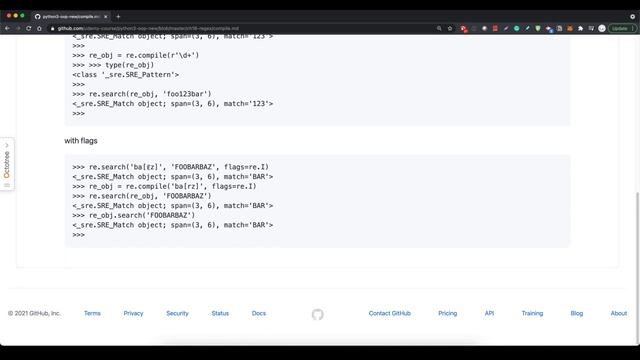Open the tab search circle icon

632,17
